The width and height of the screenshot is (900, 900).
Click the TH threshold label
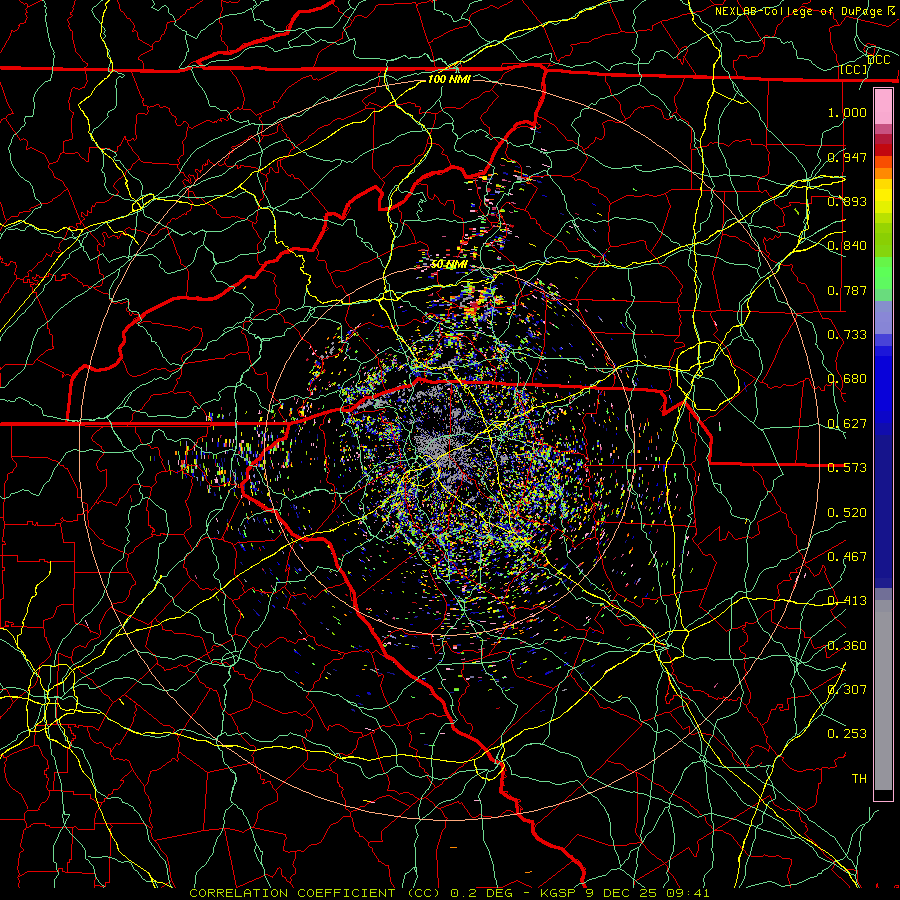859,779
